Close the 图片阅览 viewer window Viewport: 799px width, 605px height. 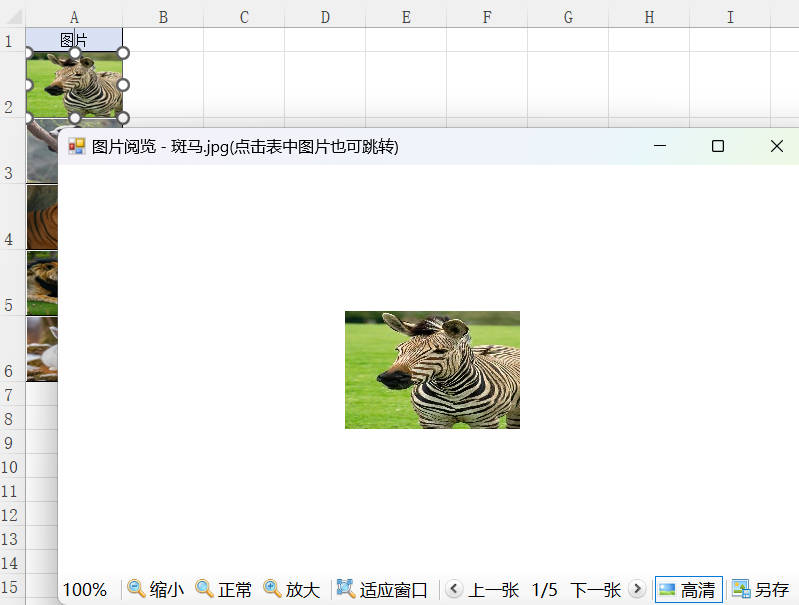tap(776, 146)
